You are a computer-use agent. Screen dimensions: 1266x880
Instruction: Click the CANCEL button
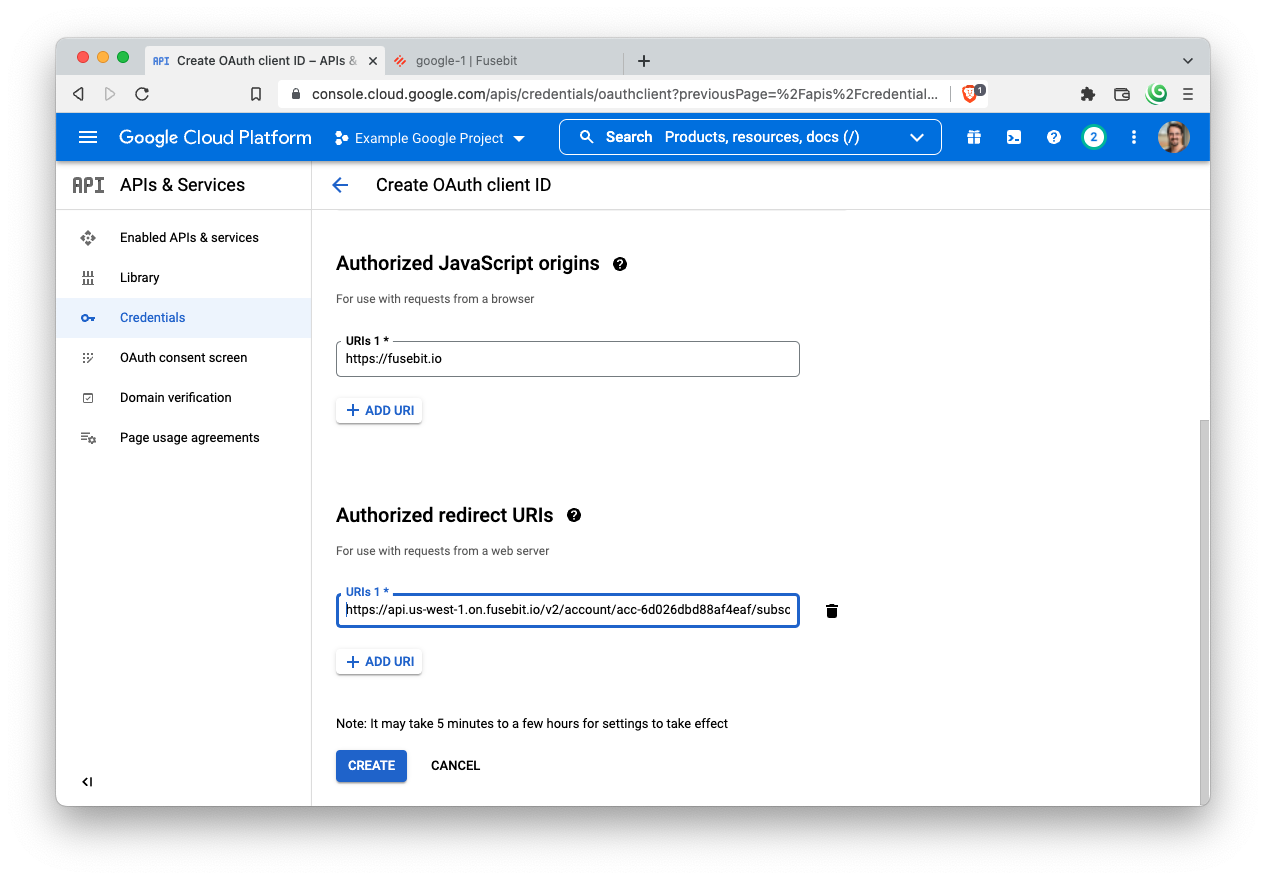click(x=455, y=766)
